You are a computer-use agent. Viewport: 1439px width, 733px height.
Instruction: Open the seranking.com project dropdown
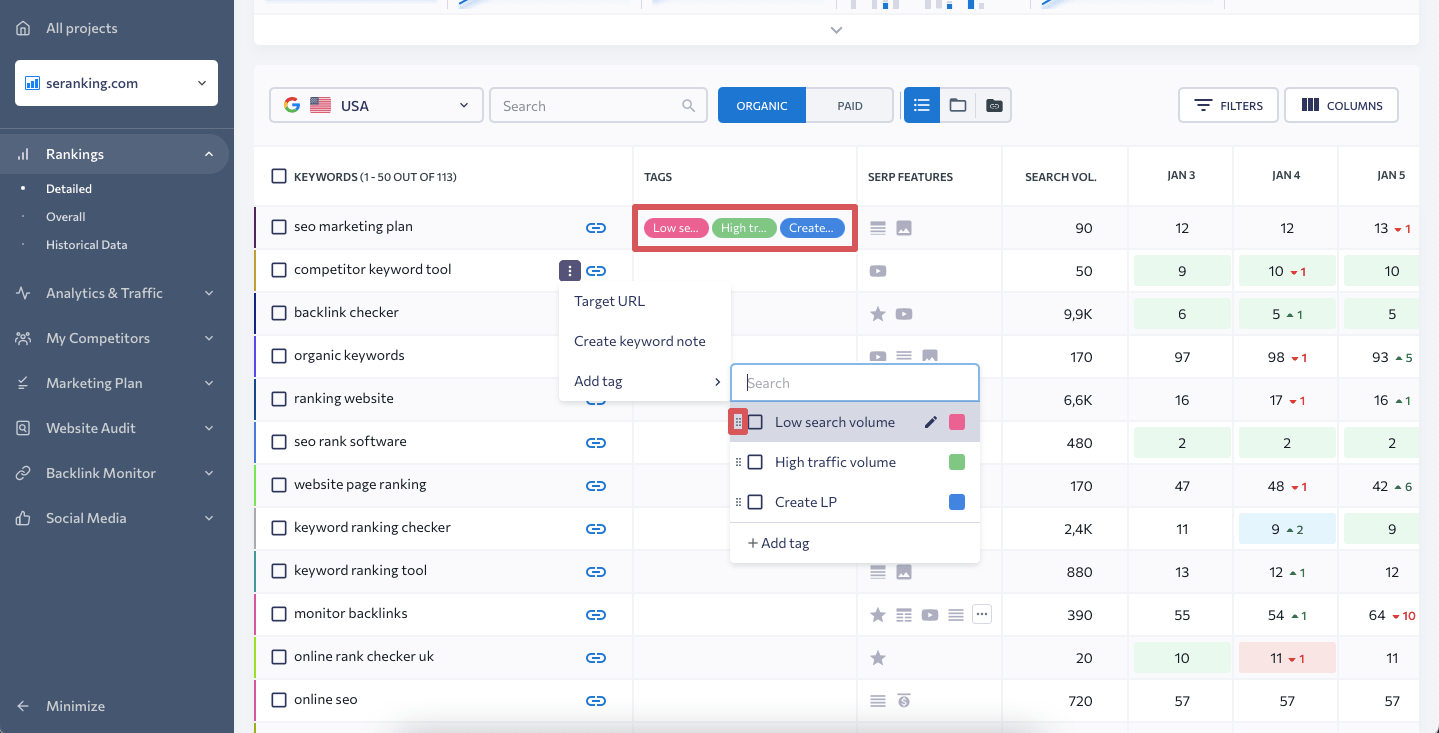(116, 83)
